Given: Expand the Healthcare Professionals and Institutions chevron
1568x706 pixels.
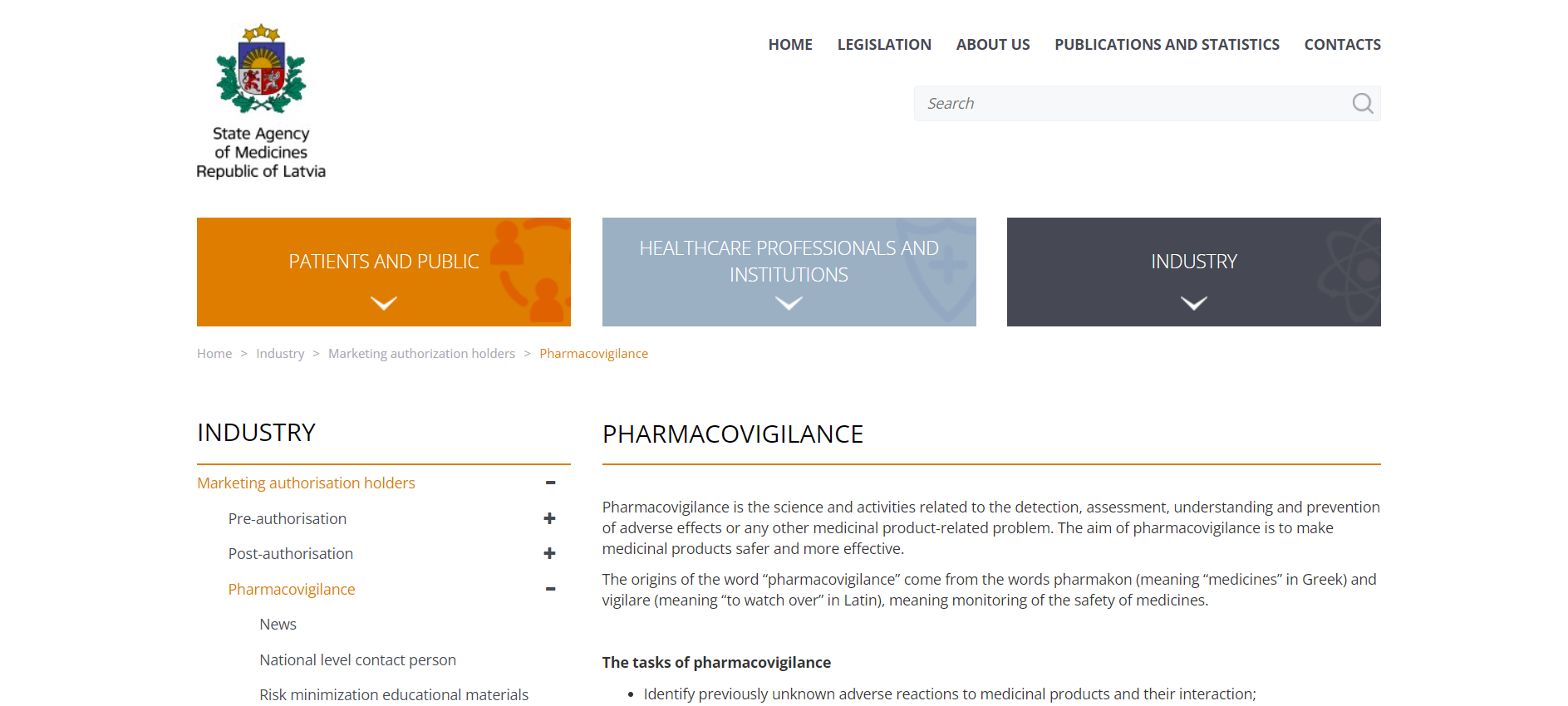Looking at the screenshot, I should click(789, 303).
